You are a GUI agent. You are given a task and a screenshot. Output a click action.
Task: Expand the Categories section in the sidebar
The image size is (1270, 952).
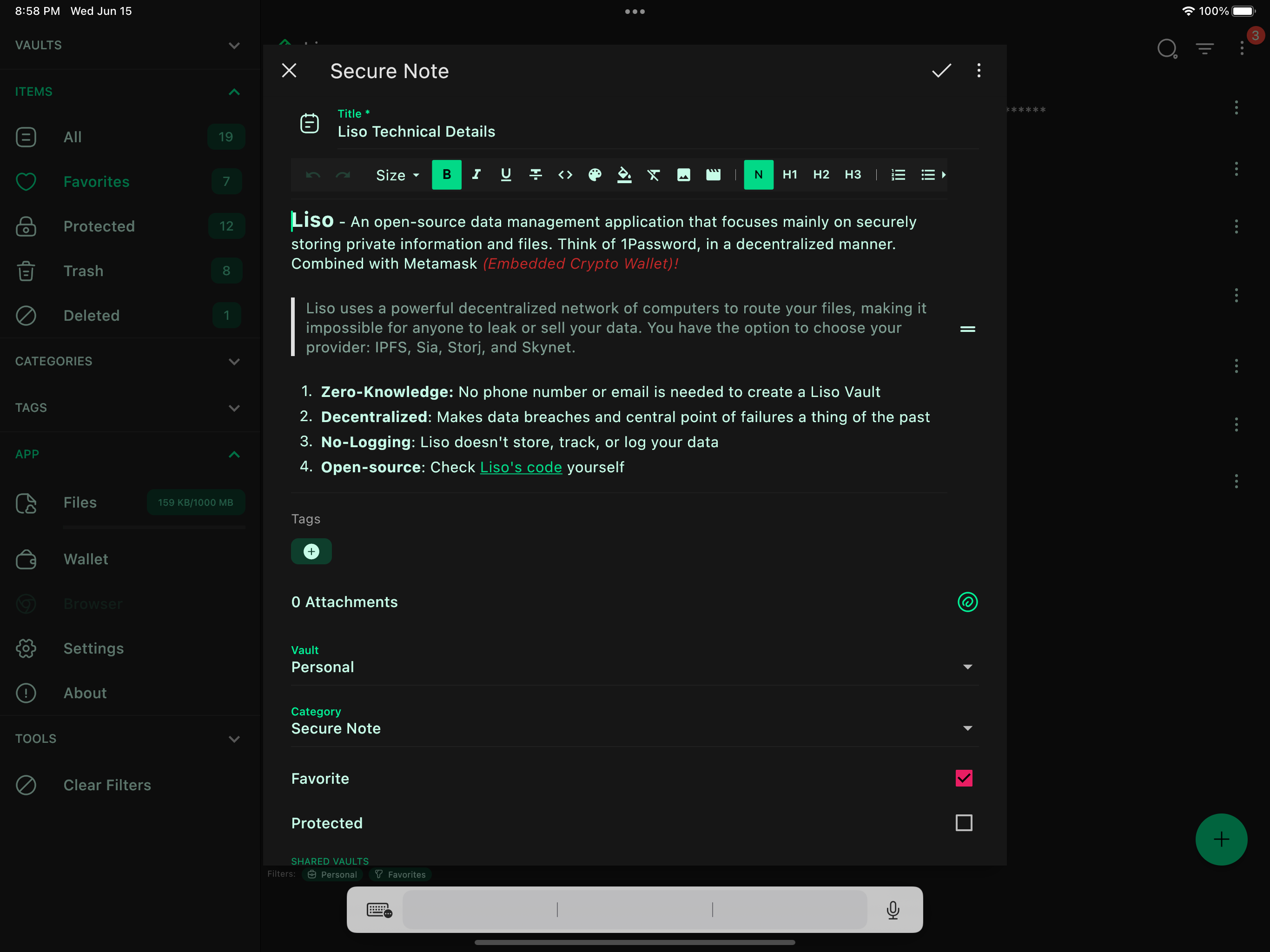[234, 362]
